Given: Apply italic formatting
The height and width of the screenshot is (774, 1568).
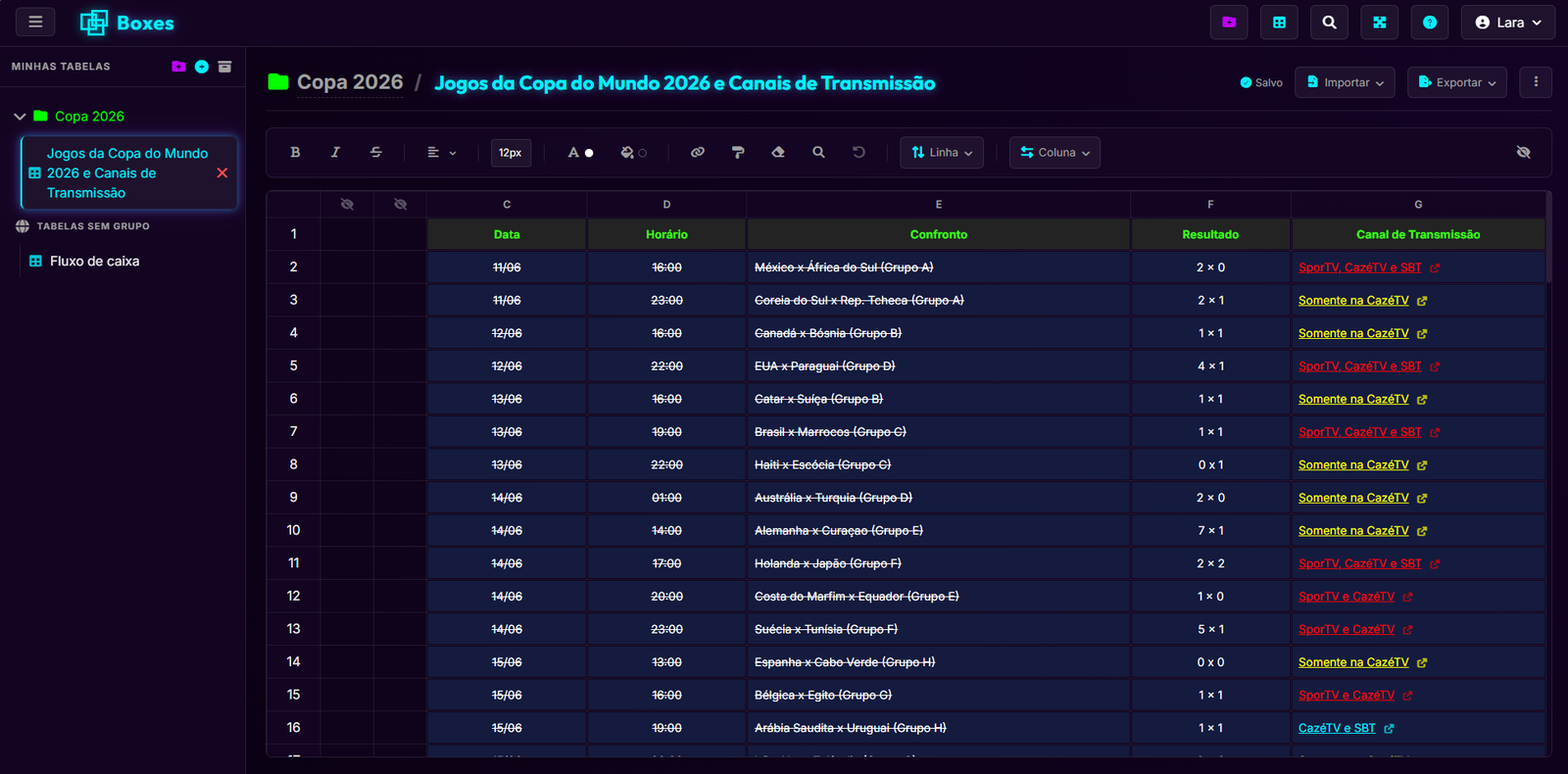Looking at the screenshot, I should (335, 153).
